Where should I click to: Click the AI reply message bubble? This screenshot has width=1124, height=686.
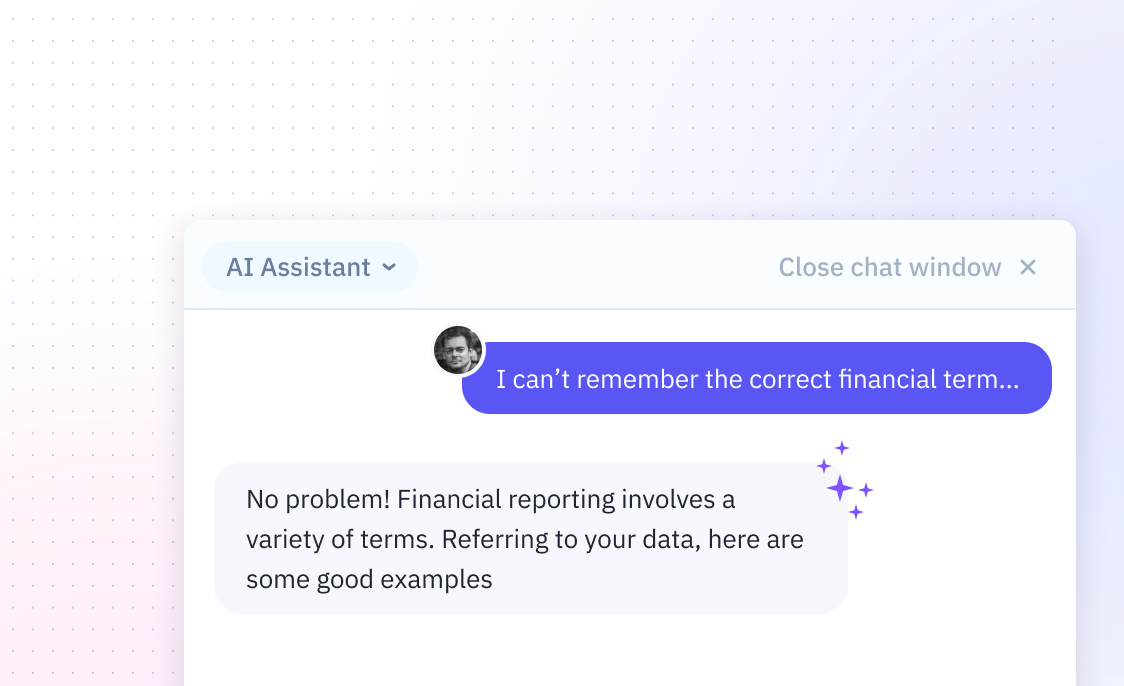click(x=530, y=538)
